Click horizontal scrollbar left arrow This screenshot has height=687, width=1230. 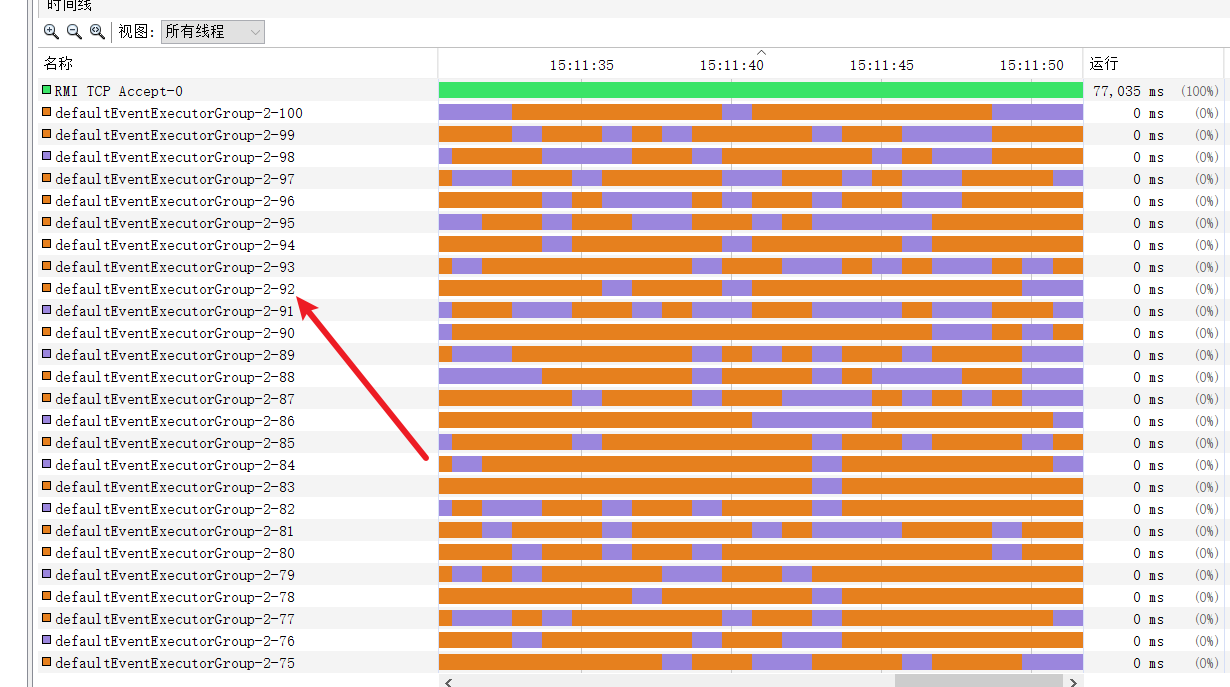447,681
